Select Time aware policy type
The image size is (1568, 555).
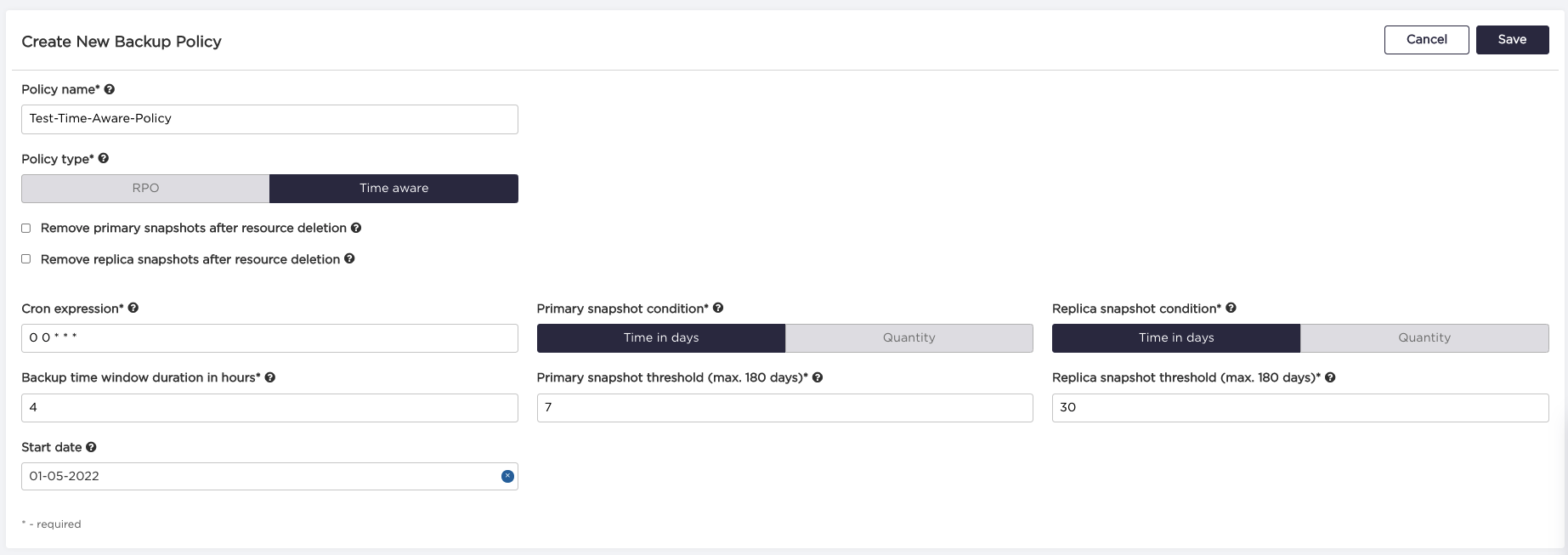tap(393, 189)
